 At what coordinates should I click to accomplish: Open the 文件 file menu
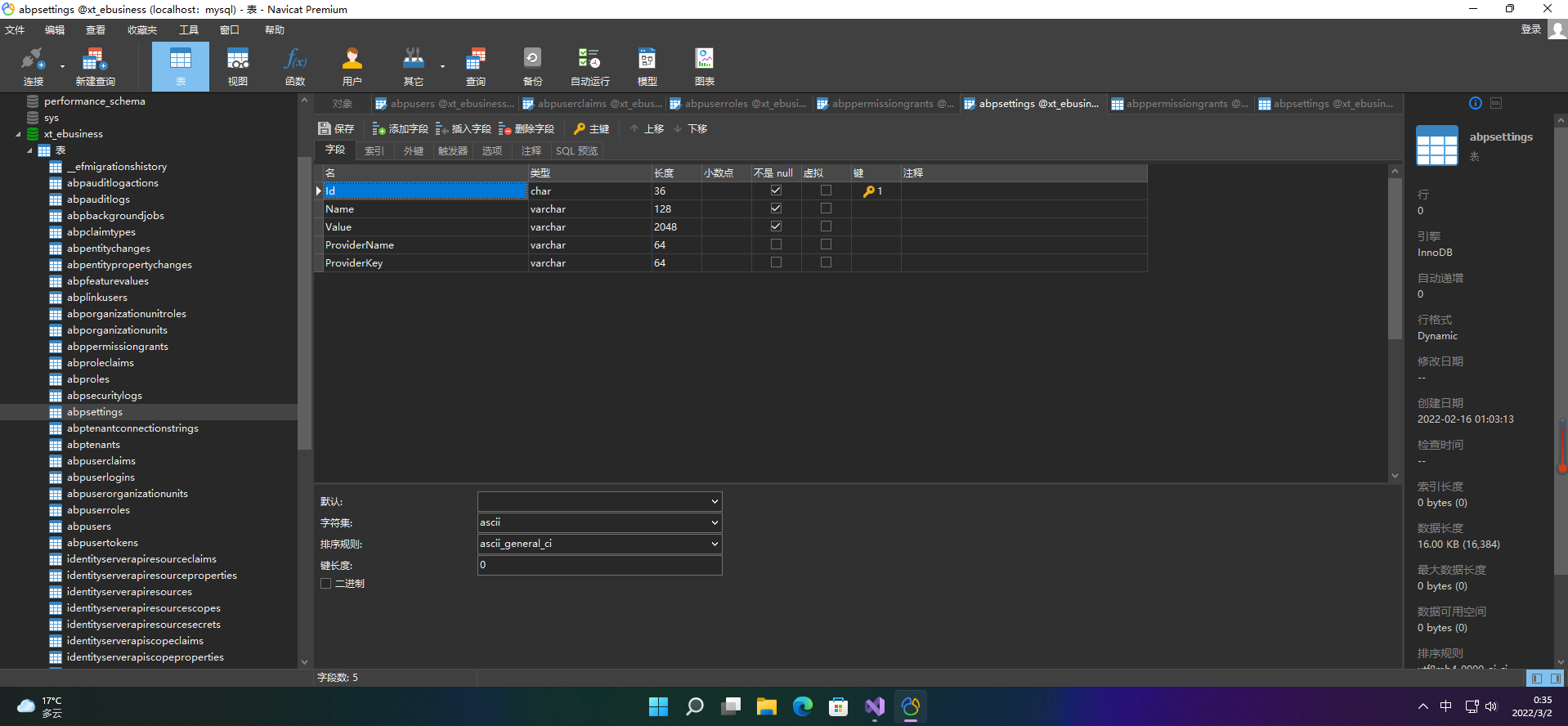pyautogui.click(x=15, y=30)
